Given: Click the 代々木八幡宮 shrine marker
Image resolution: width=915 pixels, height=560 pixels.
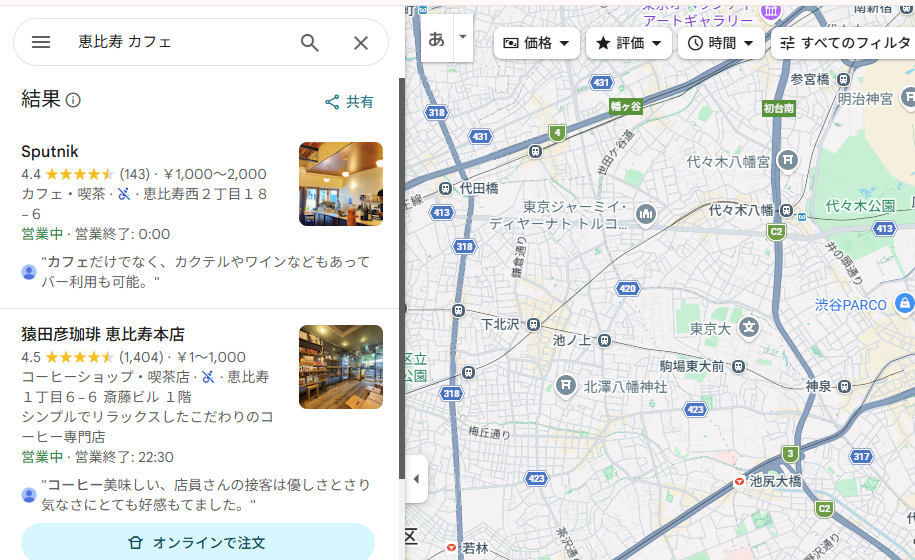Looking at the screenshot, I should tap(788, 159).
